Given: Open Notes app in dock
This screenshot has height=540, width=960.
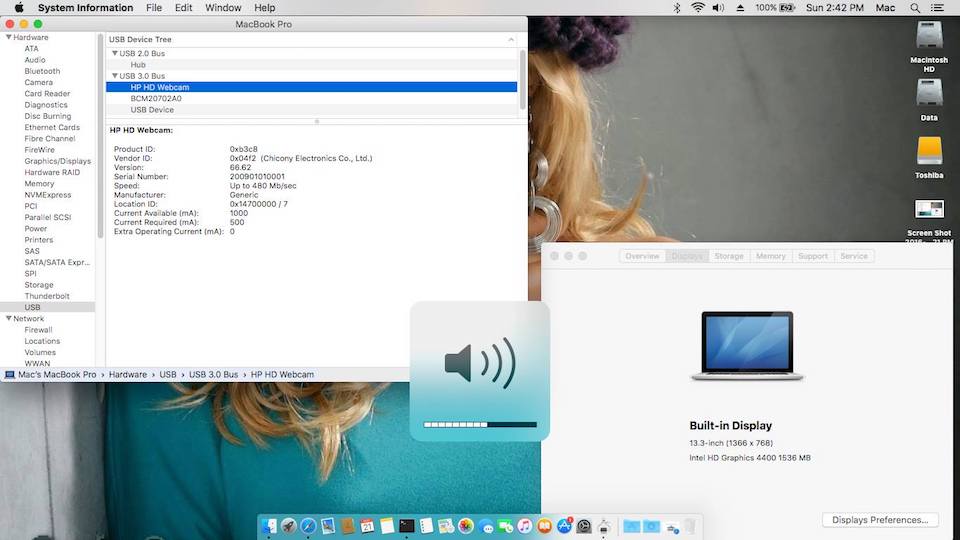Looking at the screenshot, I should pyautogui.click(x=387, y=526).
